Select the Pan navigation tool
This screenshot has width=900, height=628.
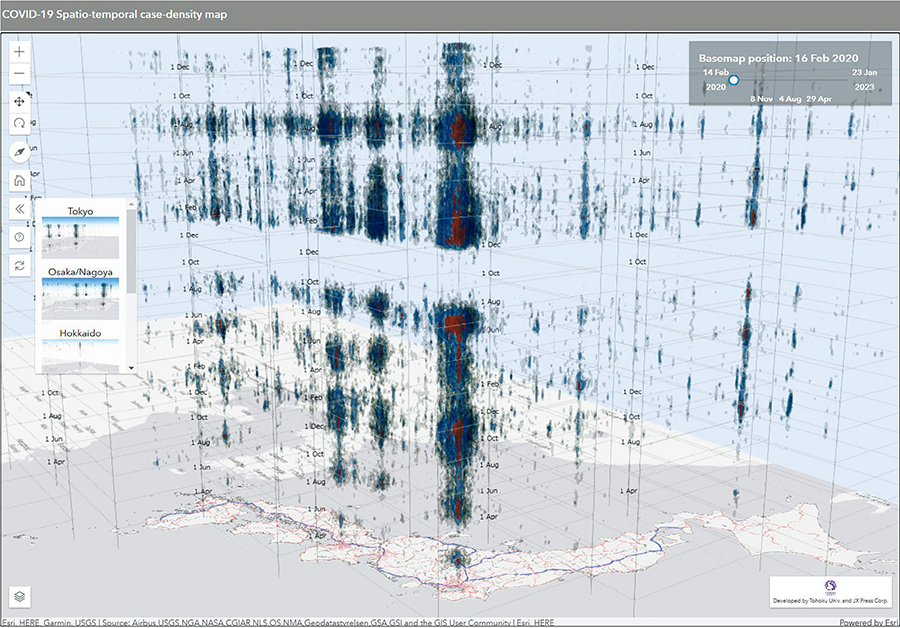tap(20, 102)
